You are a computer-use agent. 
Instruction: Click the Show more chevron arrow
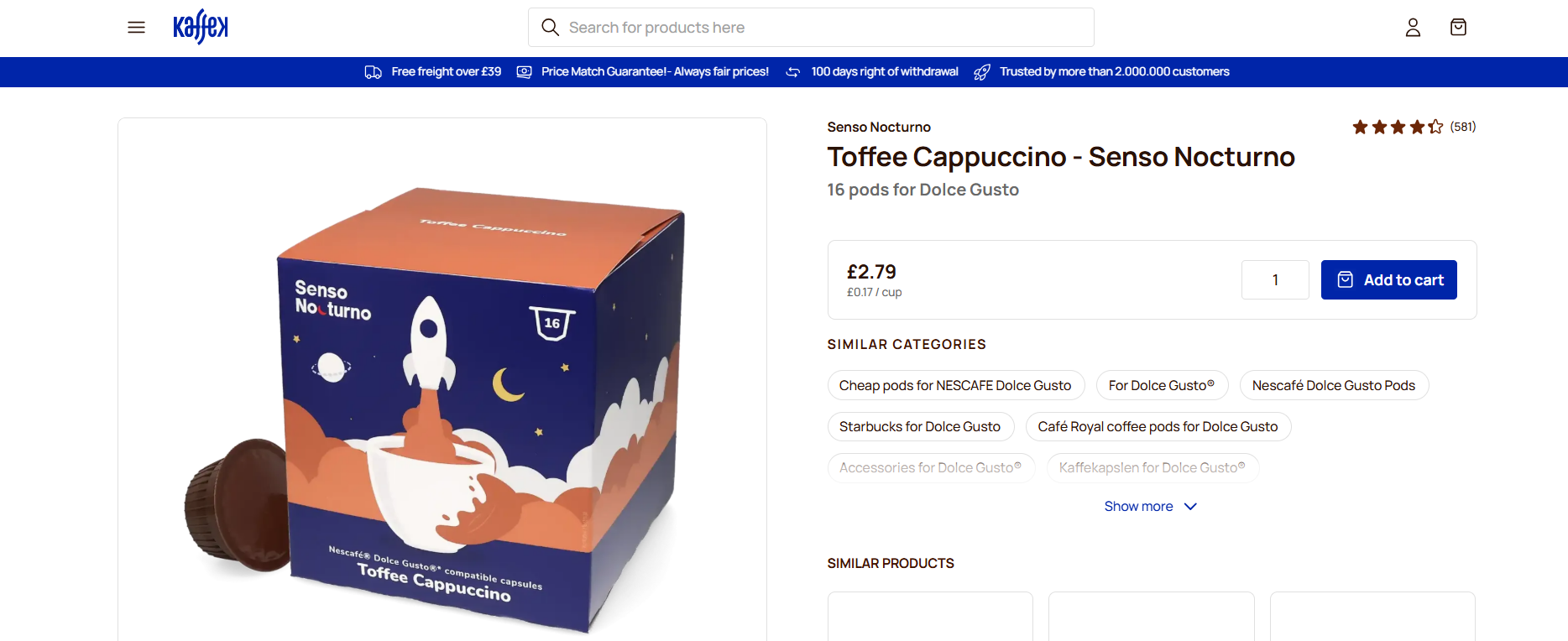pyautogui.click(x=1190, y=507)
